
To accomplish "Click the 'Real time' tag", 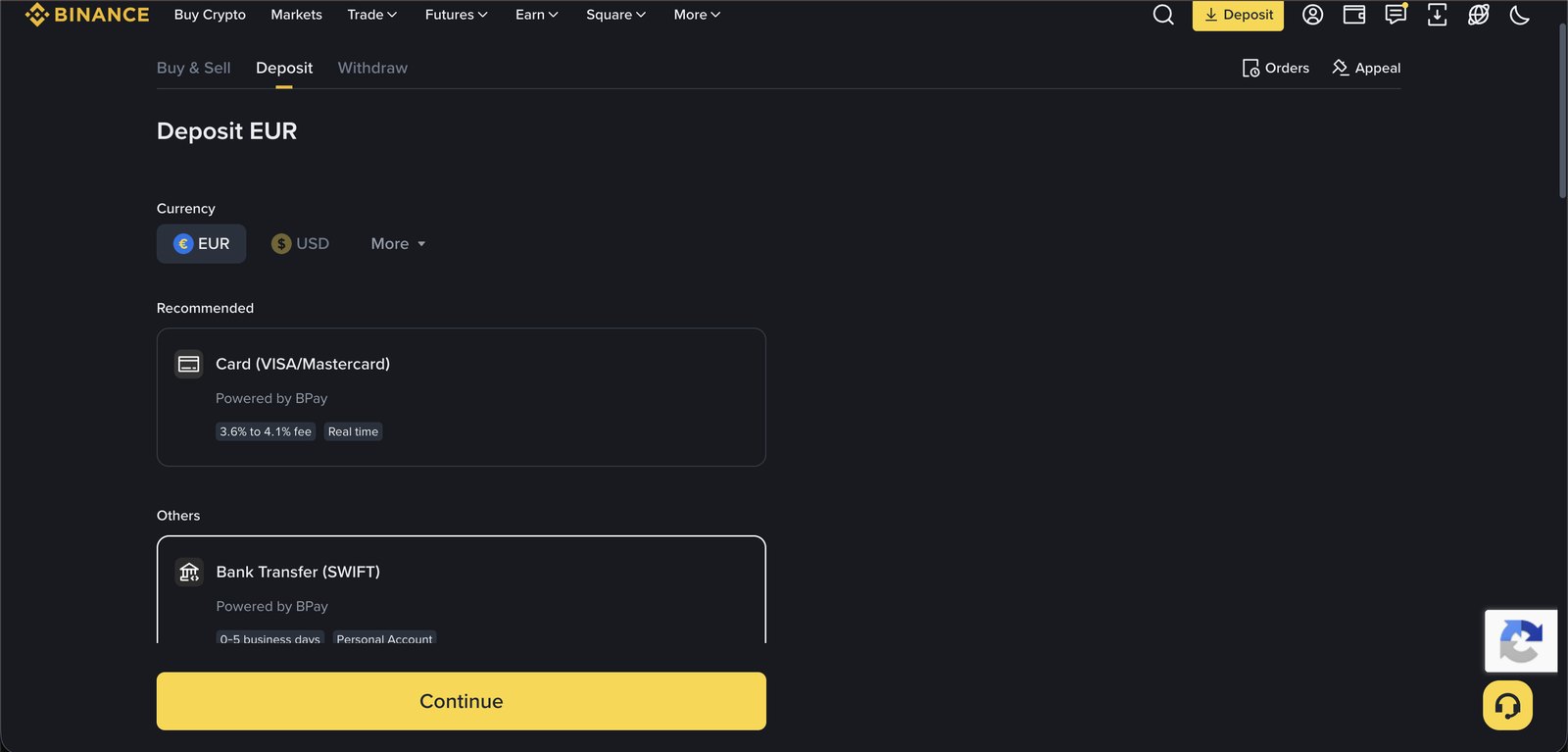I will 353,431.
